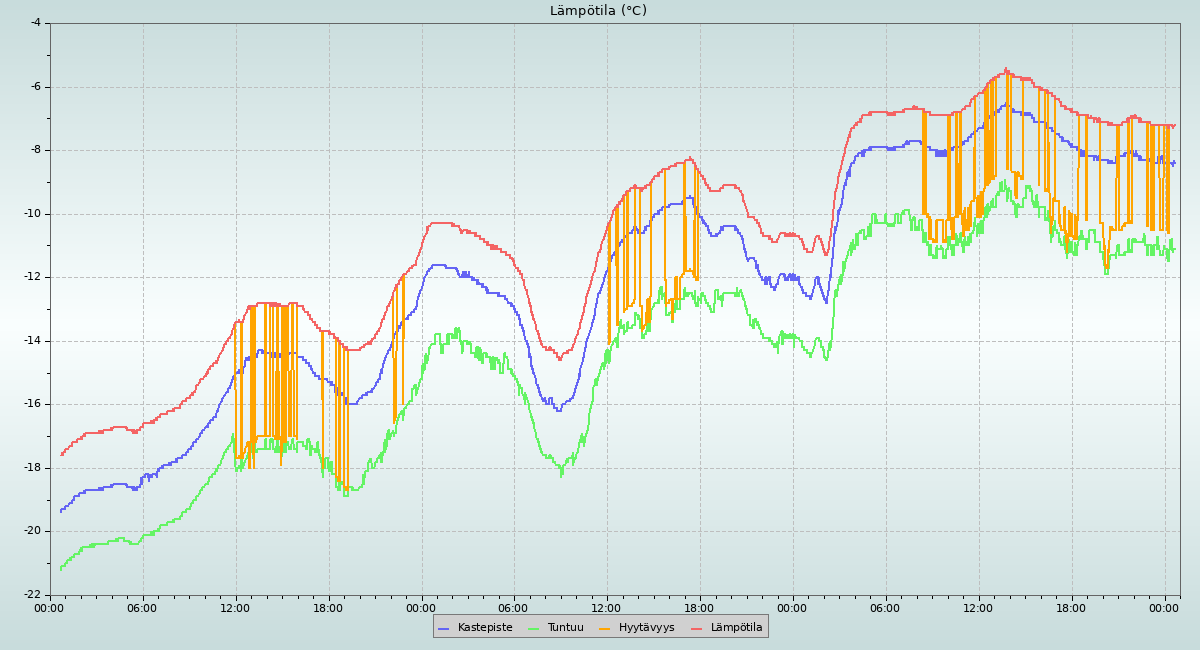Select the orange Hyytävyys line swatch
1200x650 pixels.
(x=605, y=628)
